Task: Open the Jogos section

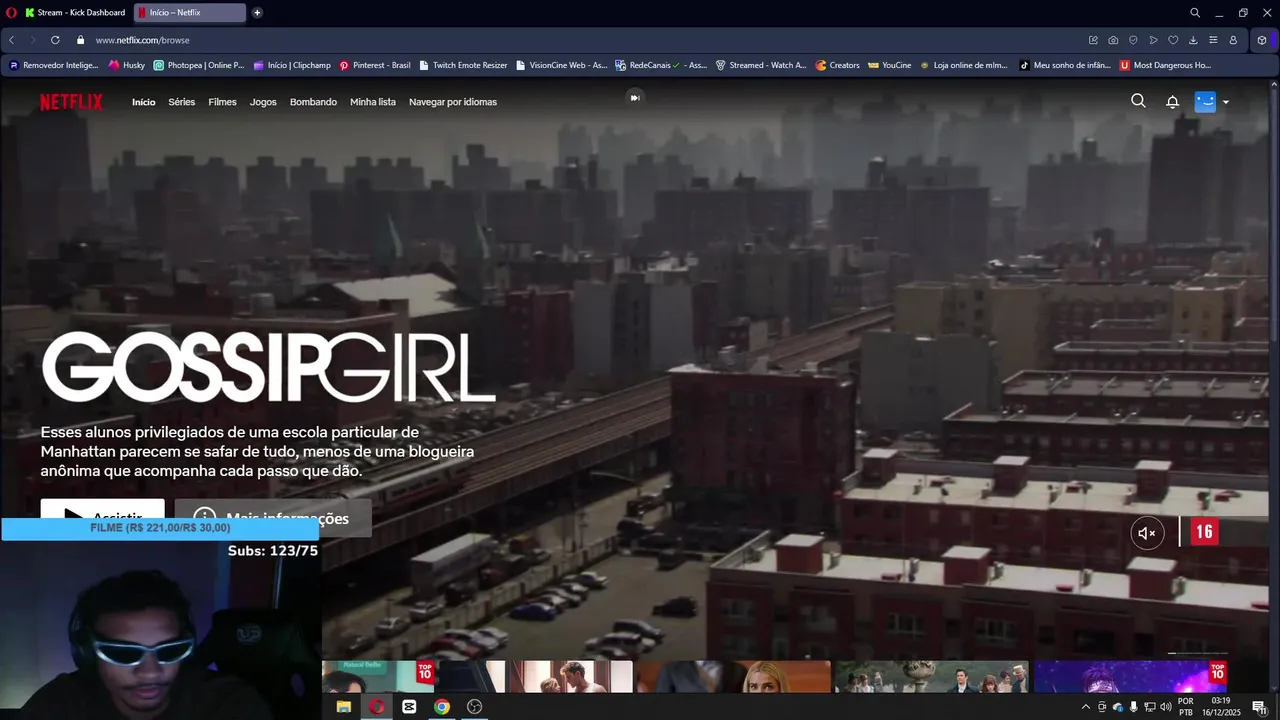Action: coord(263,102)
